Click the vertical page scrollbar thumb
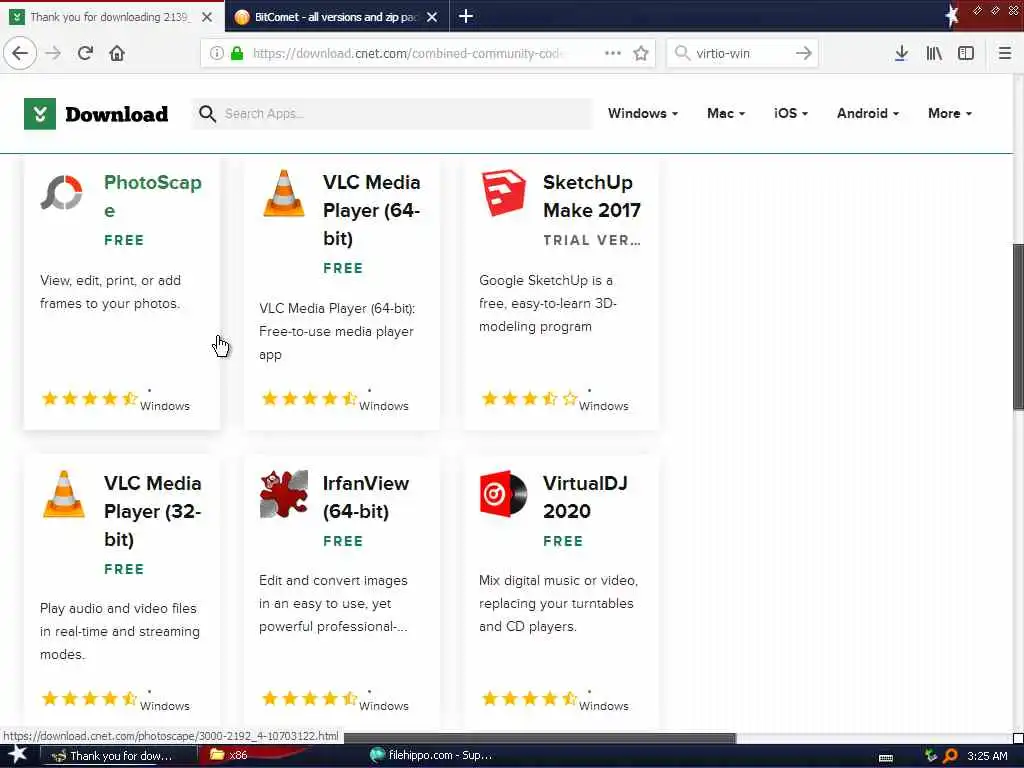1024x768 pixels. [1017, 327]
